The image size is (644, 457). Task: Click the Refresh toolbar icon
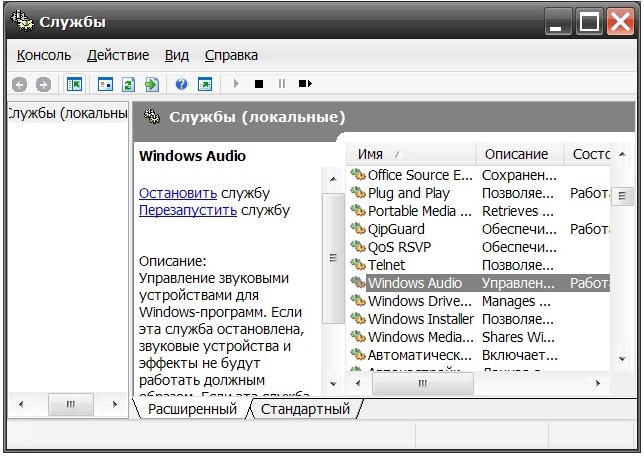(x=129, y=85)
